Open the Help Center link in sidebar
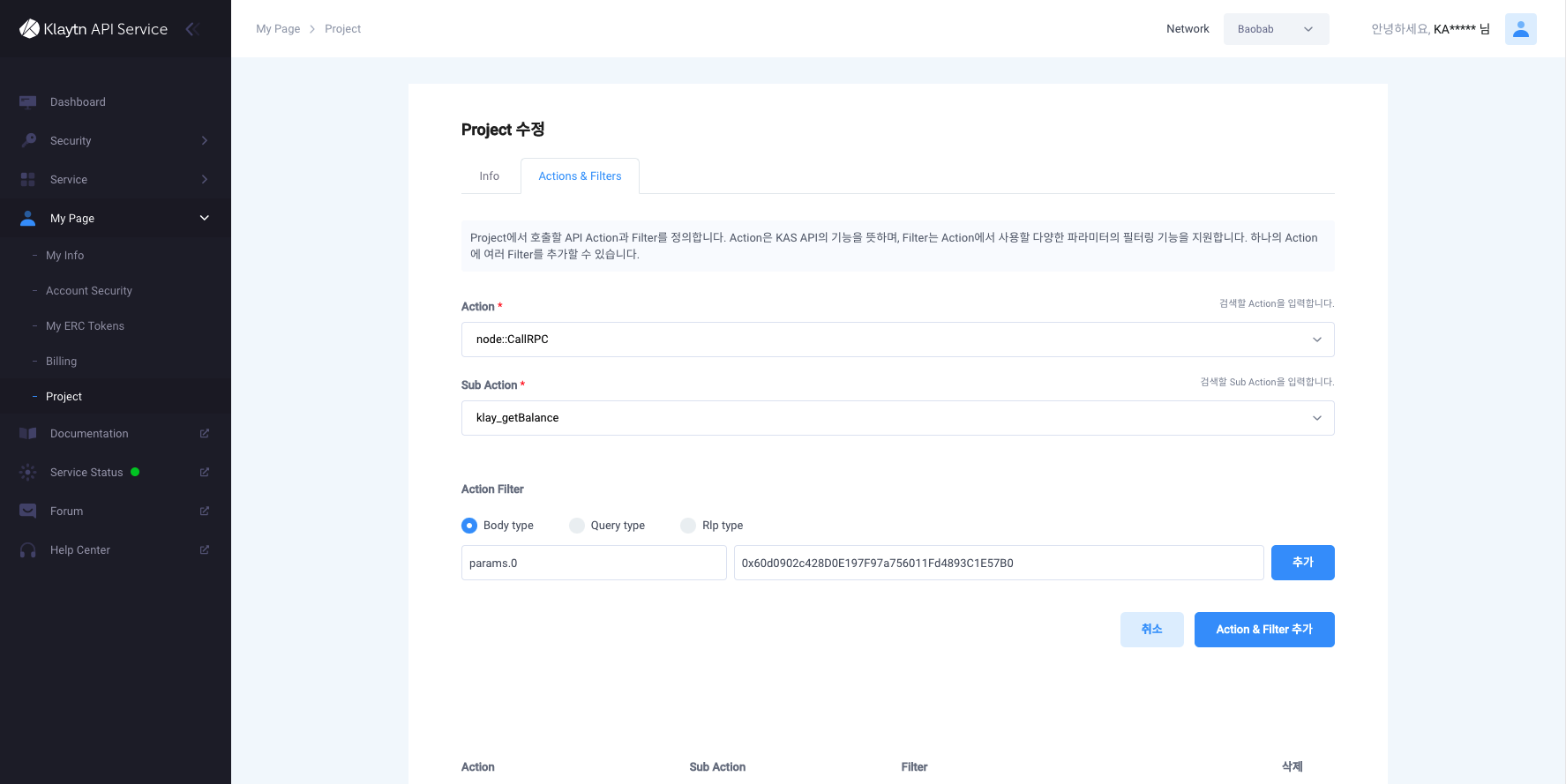The image size is (1566, 784). 80,550
